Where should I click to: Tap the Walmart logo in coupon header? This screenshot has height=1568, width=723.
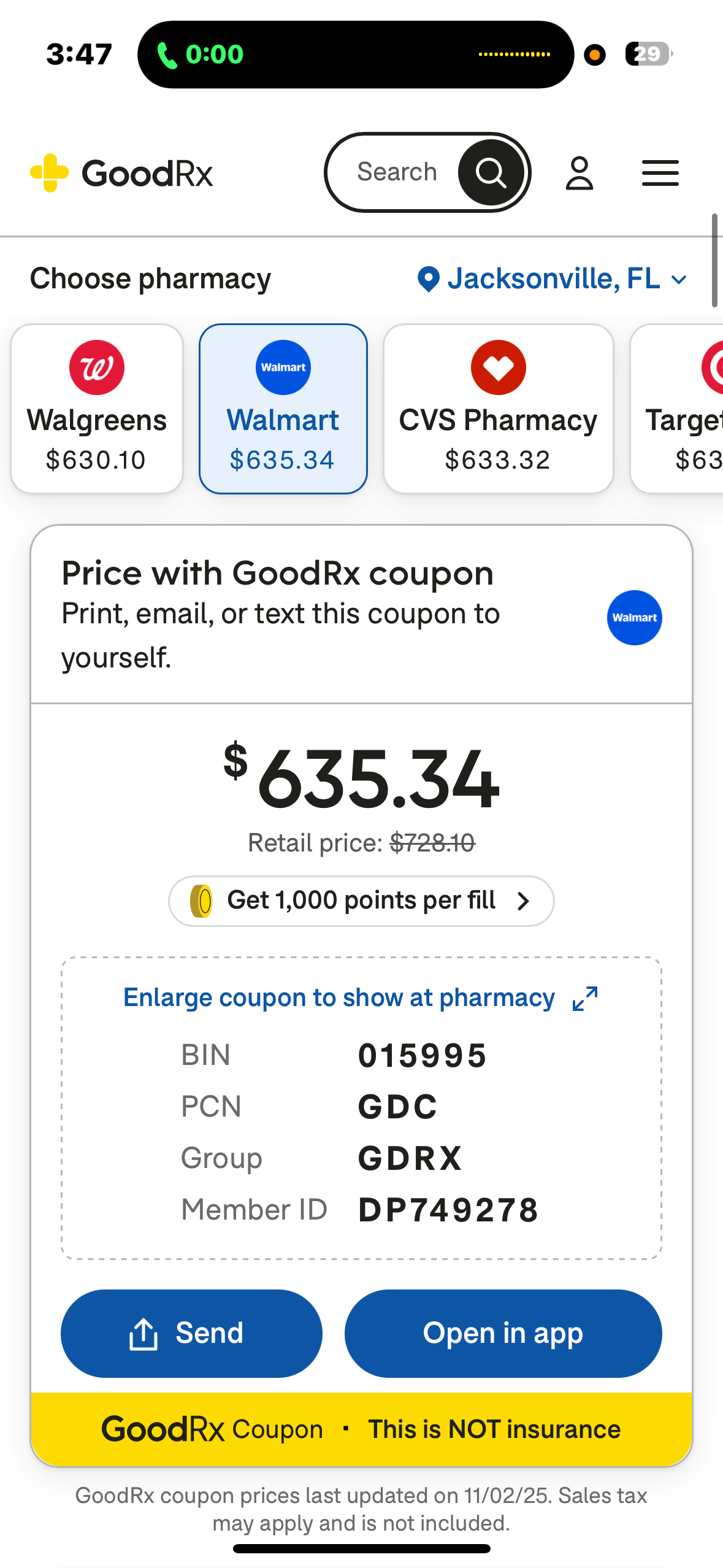click(x=634, y=618)
